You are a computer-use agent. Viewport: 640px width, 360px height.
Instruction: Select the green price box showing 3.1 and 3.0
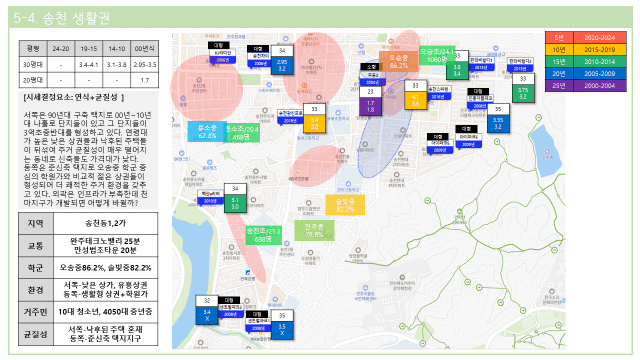pyautogui.click(x=235, y=203)
